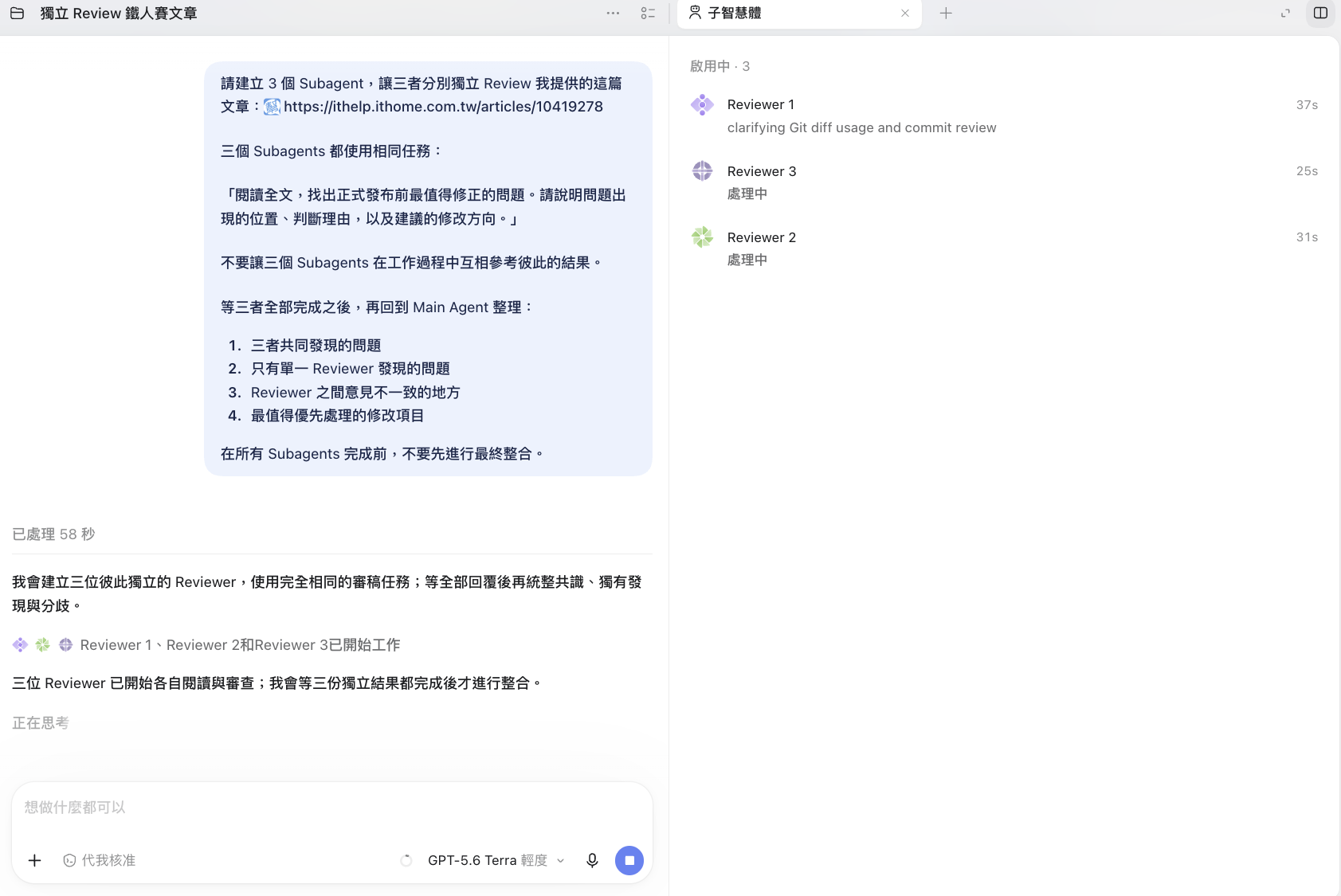Select the 子智慧體 tab
The image size is (1341, 896).
tap(799, 14)
